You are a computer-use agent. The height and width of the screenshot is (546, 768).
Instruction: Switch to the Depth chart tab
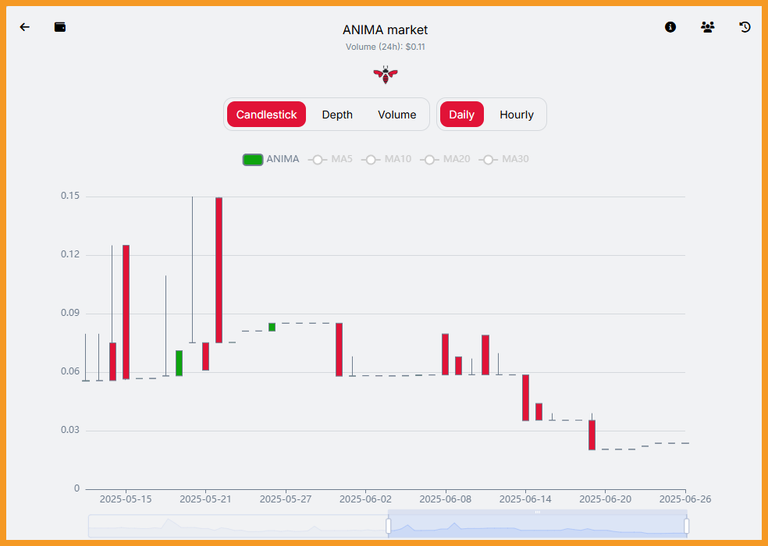[337, 115]
